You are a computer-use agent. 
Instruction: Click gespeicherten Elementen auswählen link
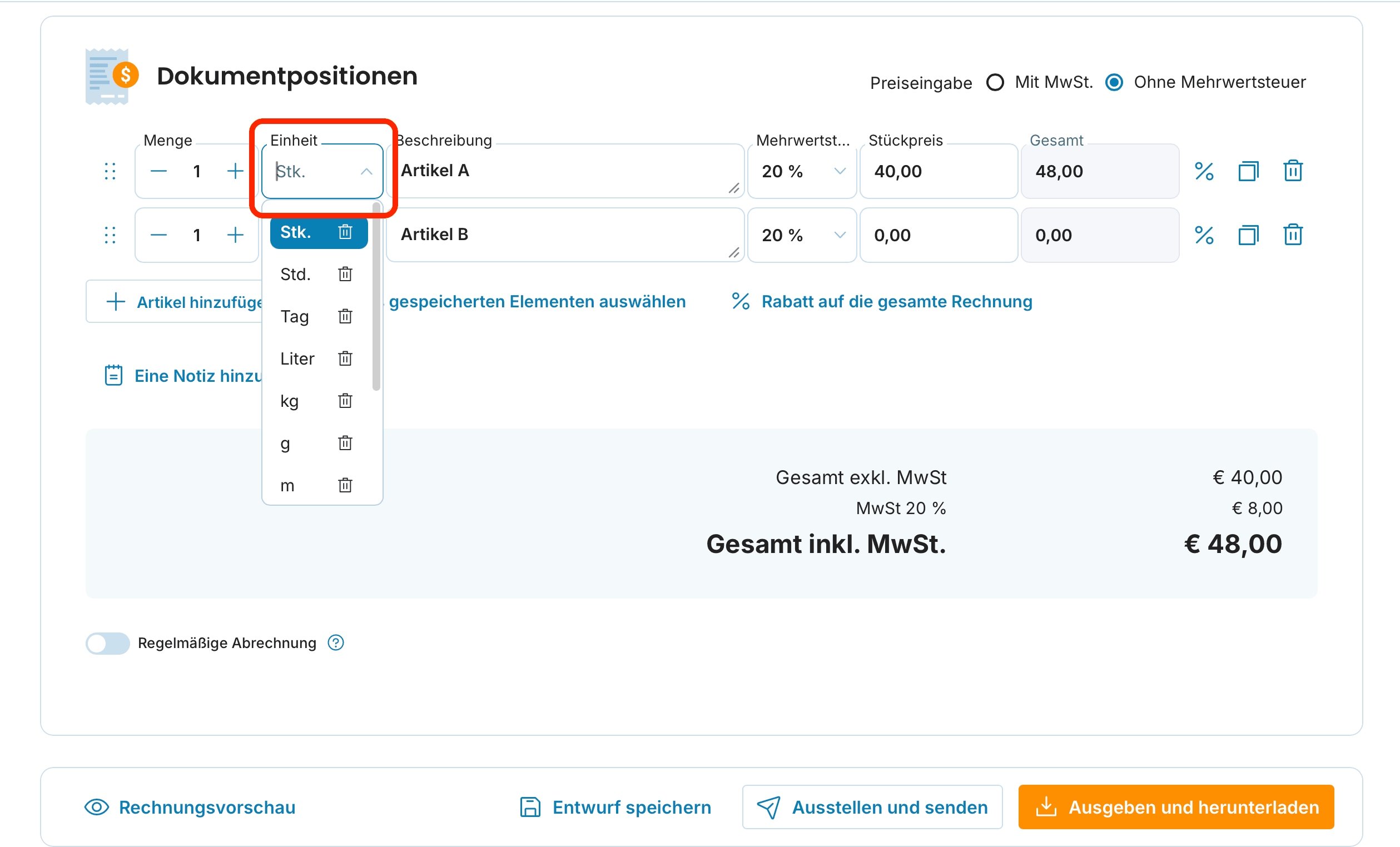538,302
